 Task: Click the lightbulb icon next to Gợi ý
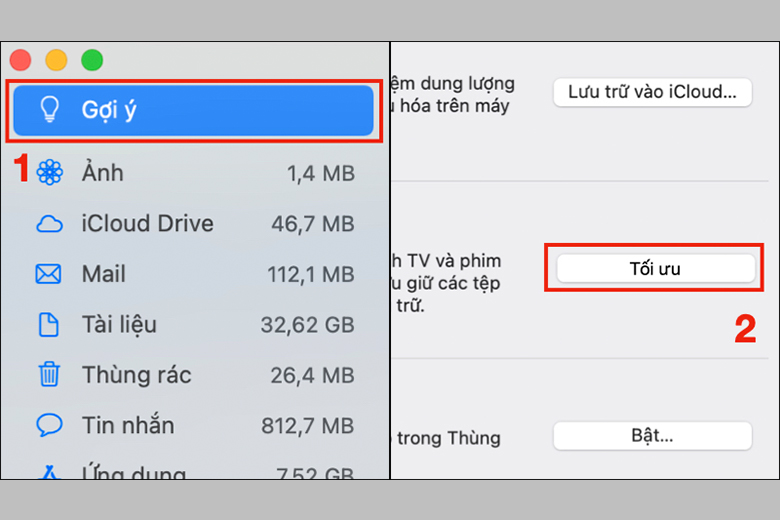coord(49,109)
